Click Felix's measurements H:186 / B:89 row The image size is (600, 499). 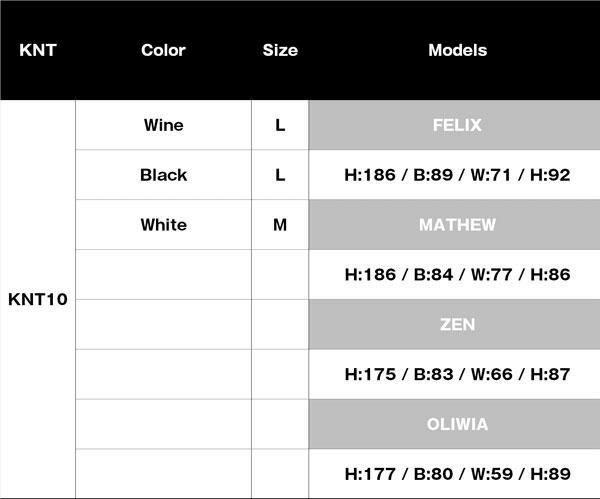(457, 175)
